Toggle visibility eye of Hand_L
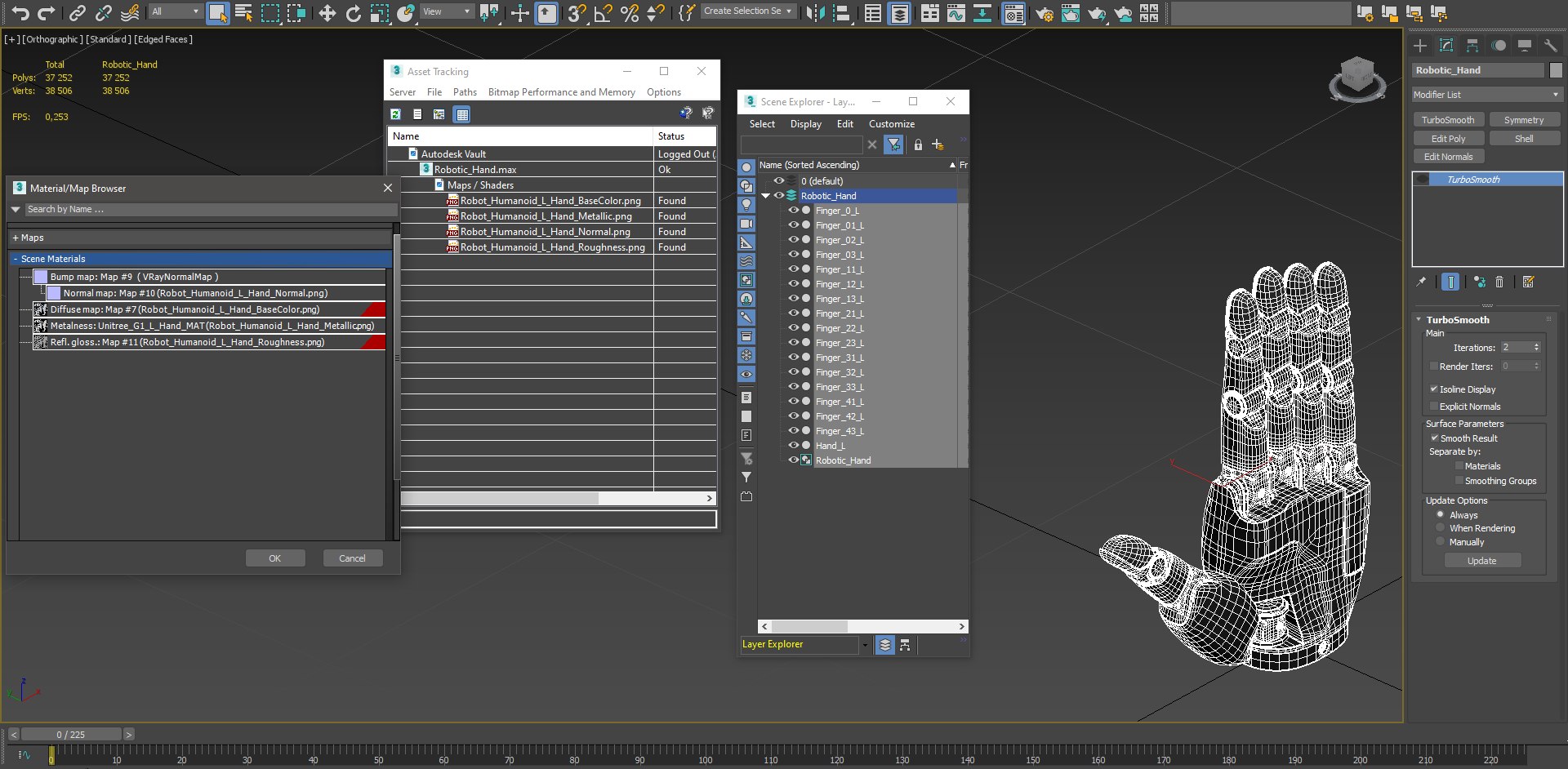 [792, 446]
